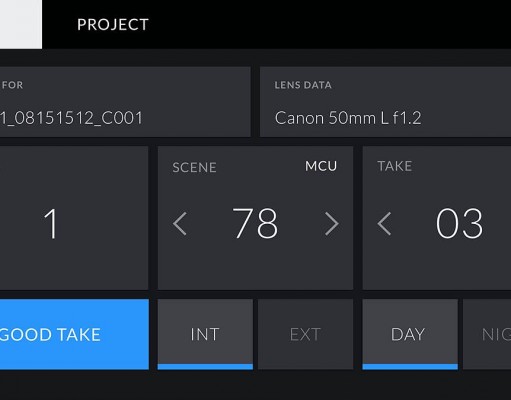The image size is (511, 400).
Task: Open the slate-for clip name C001 field
Action: 125,102
